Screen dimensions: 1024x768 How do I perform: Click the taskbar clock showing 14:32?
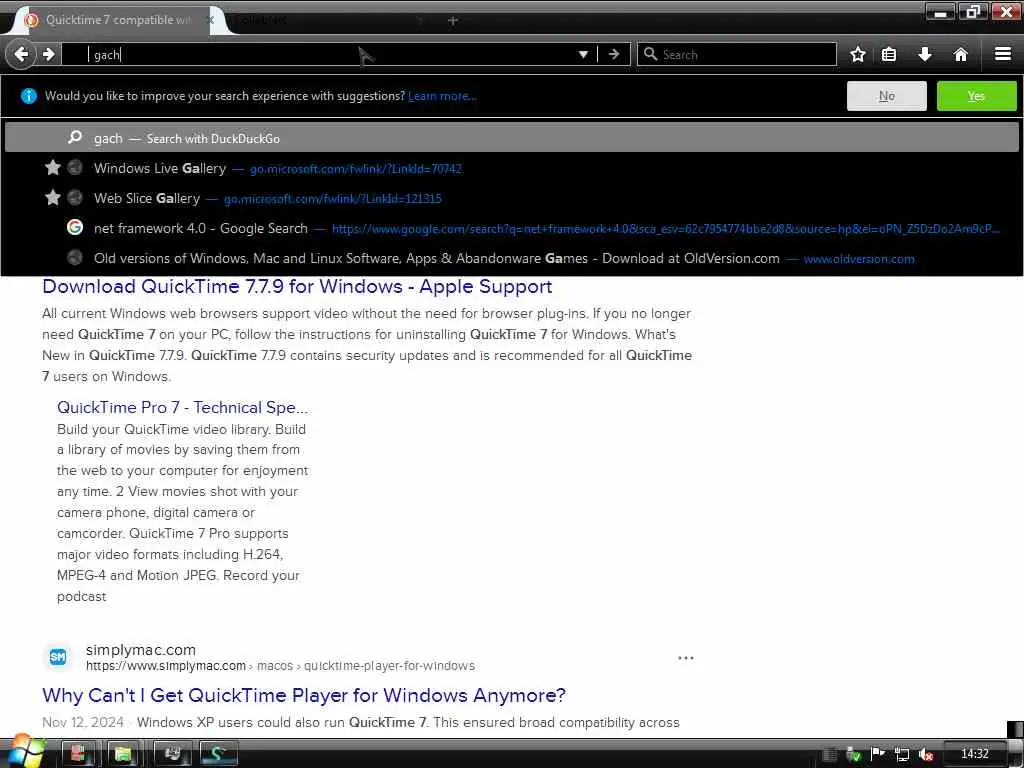974,754
